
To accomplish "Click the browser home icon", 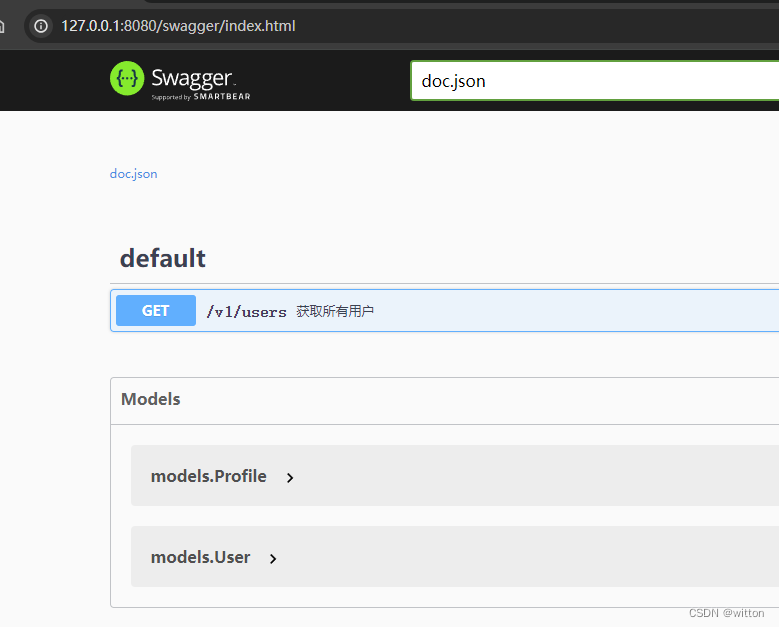I will [4, 26].
